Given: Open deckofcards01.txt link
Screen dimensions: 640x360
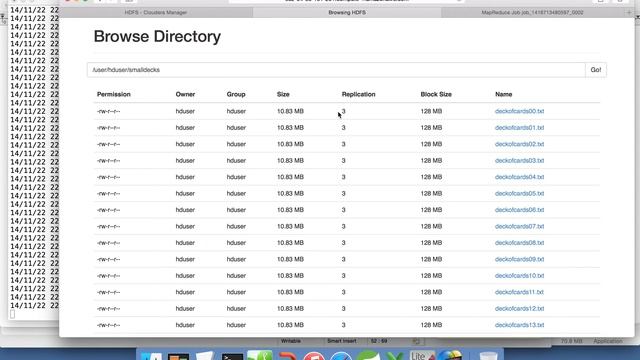Looking at the screenshot, I should pos(519,128).
